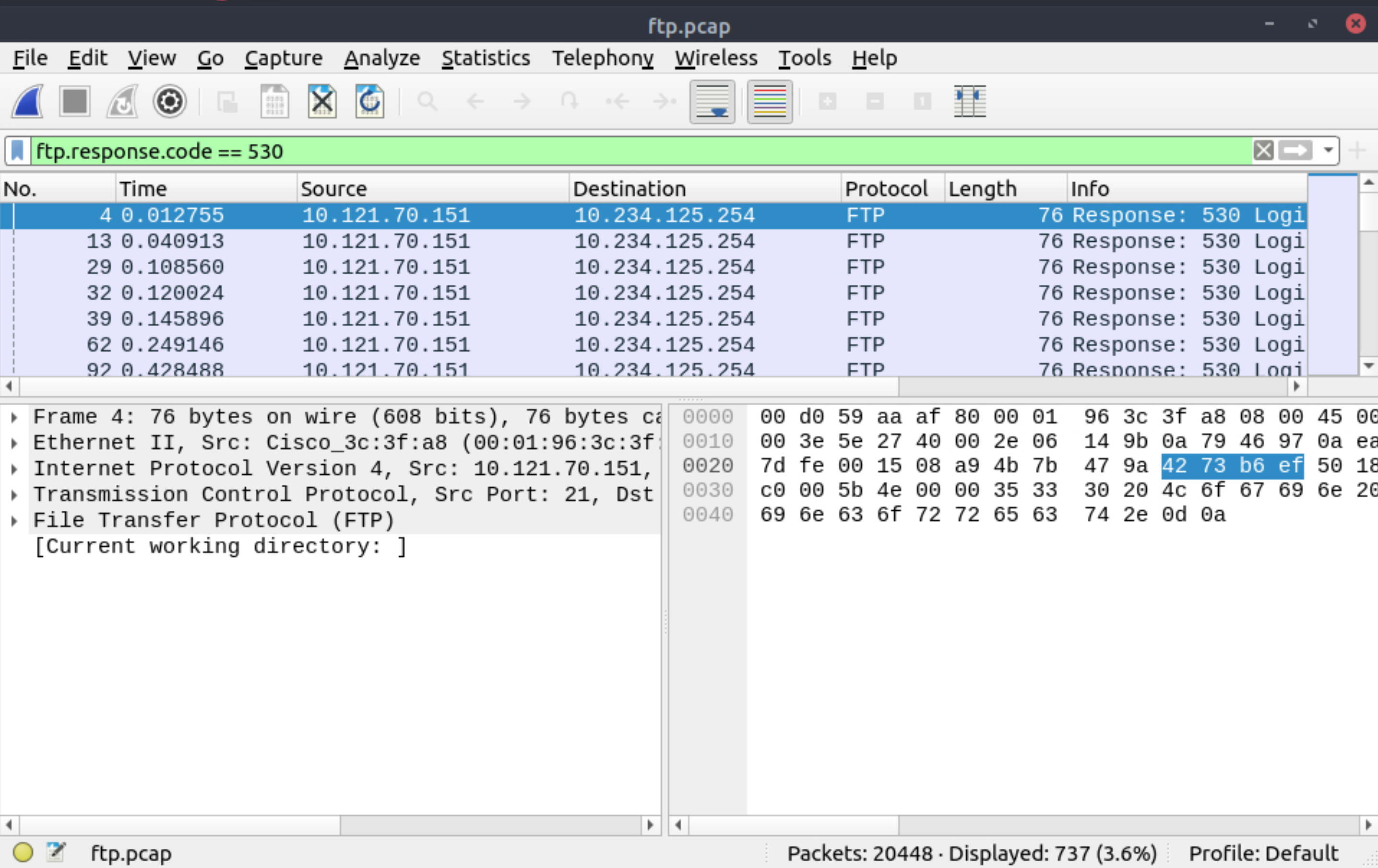Click the packet list vertical scroll down arrow
Screen dimensions: 1378x868
[1368, 365]
